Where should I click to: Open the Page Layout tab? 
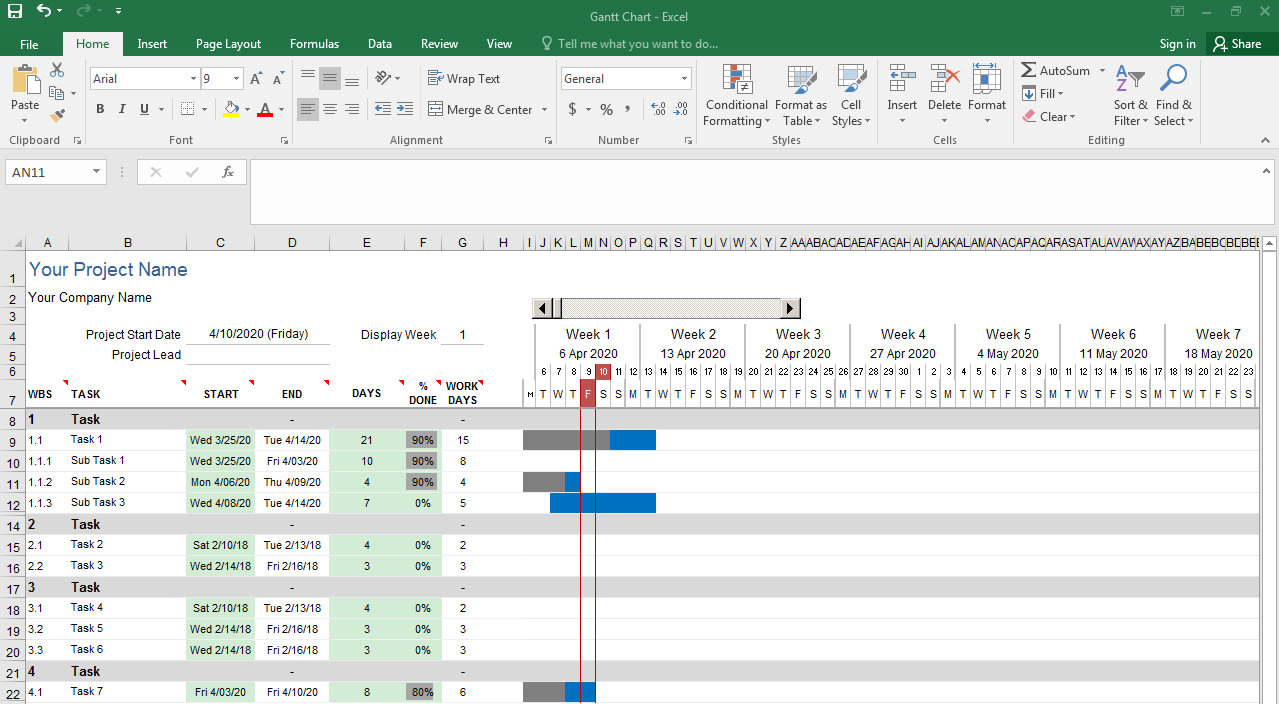click(228, 43)
